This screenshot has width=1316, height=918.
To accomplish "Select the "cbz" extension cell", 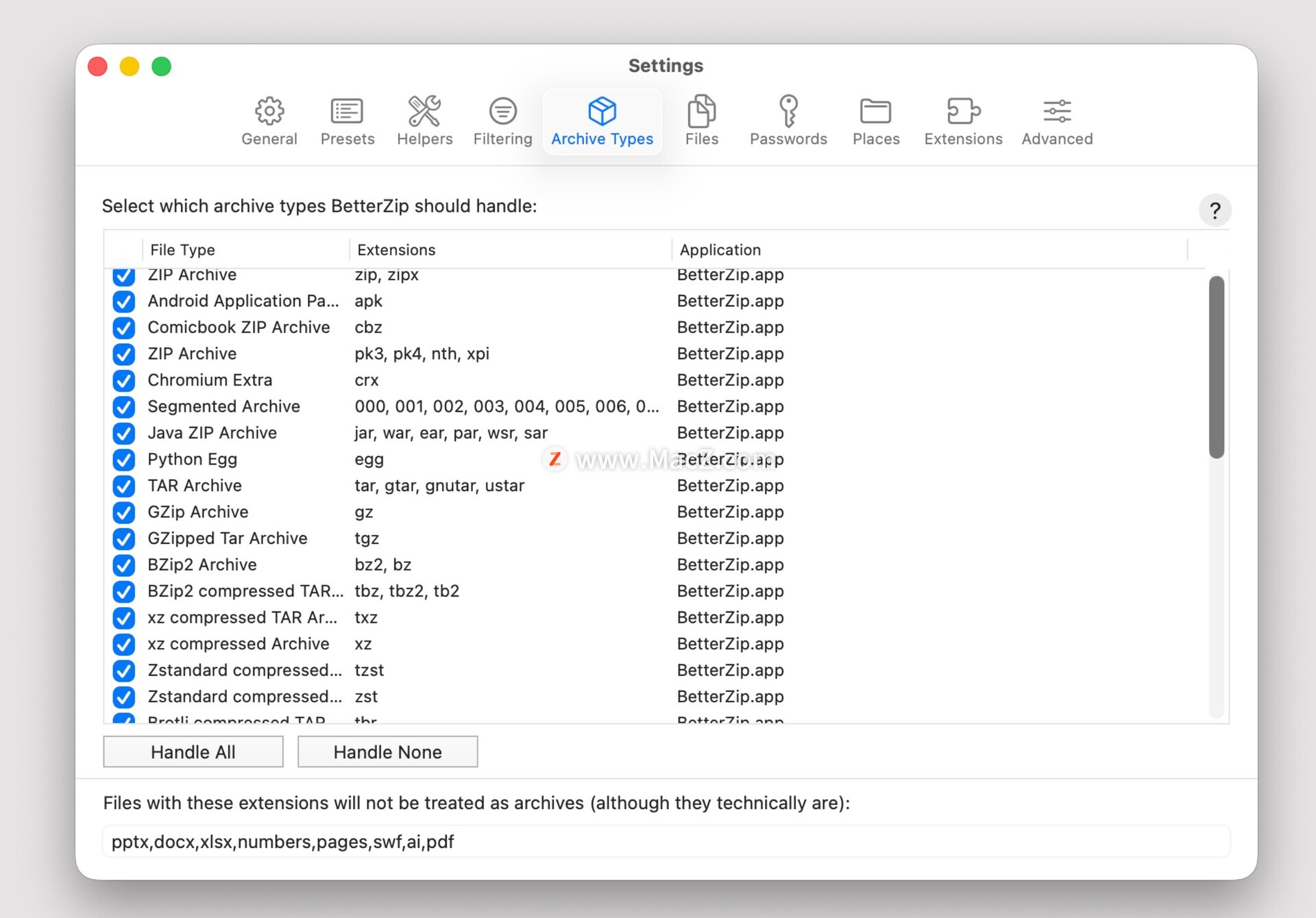I will [369, 327].
